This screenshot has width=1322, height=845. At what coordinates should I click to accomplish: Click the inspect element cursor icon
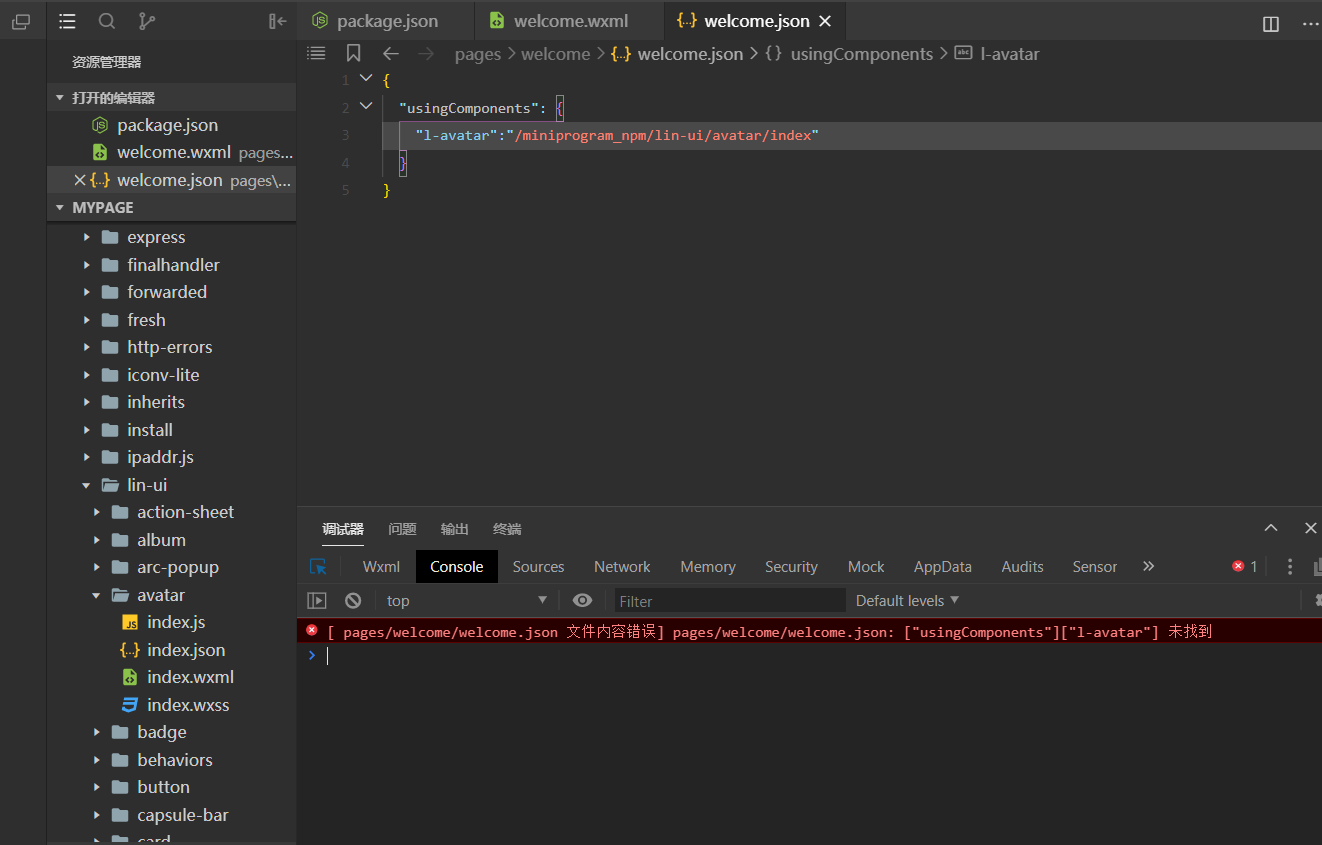(x=318, y=566)
